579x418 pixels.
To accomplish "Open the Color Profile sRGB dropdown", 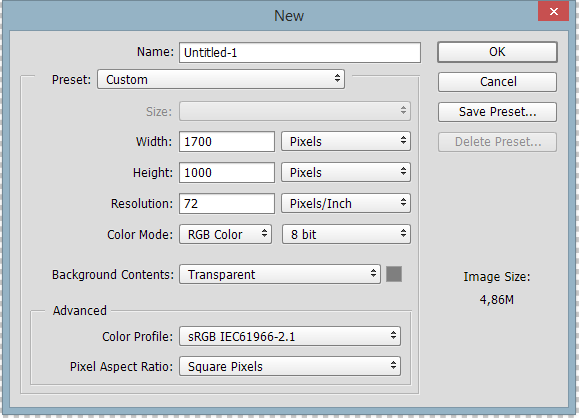I will coord(290,336).
